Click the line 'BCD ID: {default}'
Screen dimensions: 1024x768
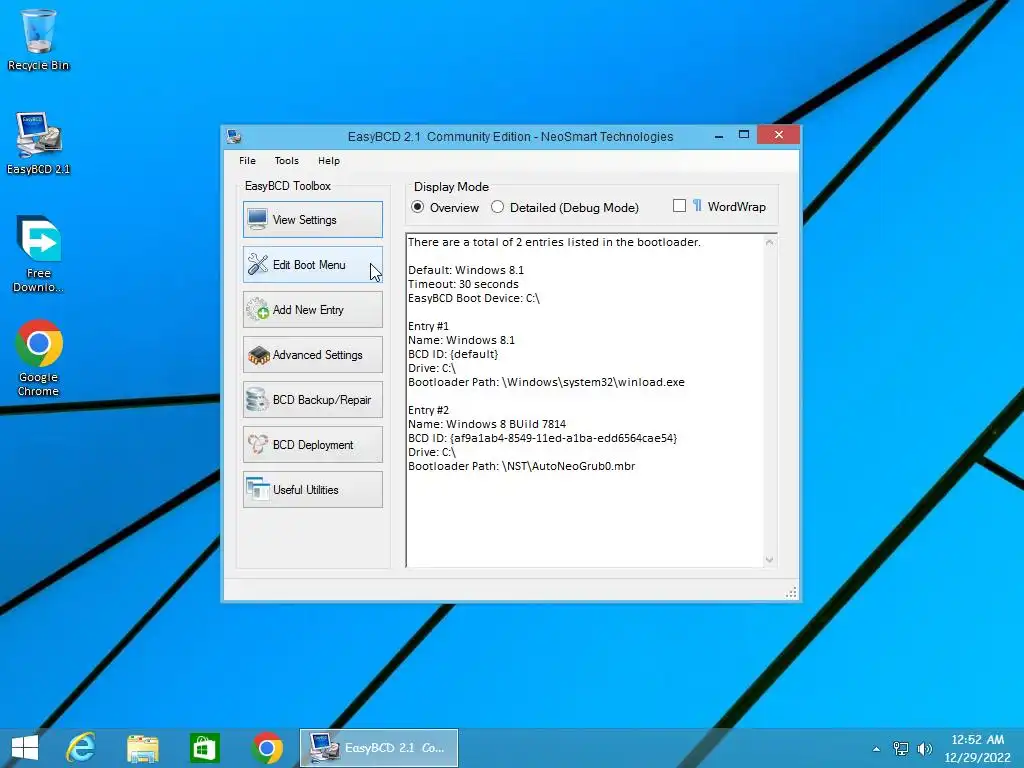[453, 354]
